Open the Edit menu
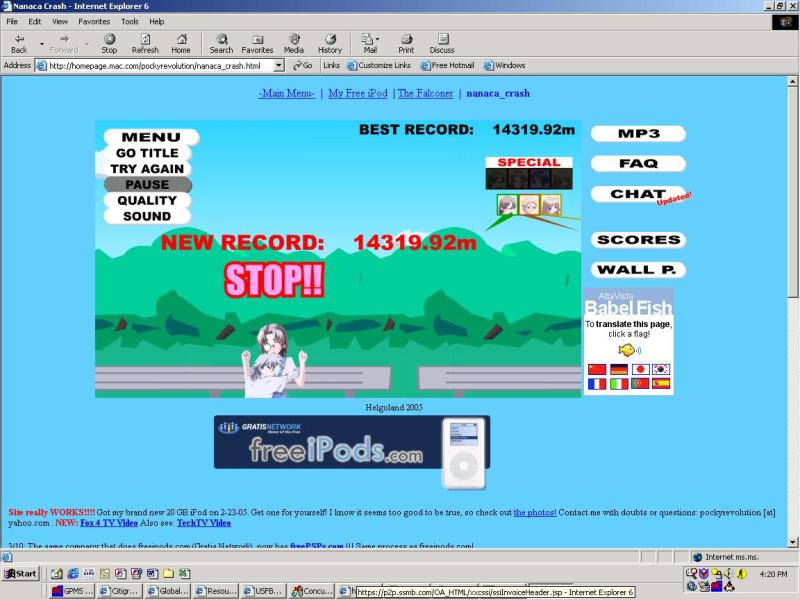The width and height of the screenshot is (800, 600). (35, 21)
